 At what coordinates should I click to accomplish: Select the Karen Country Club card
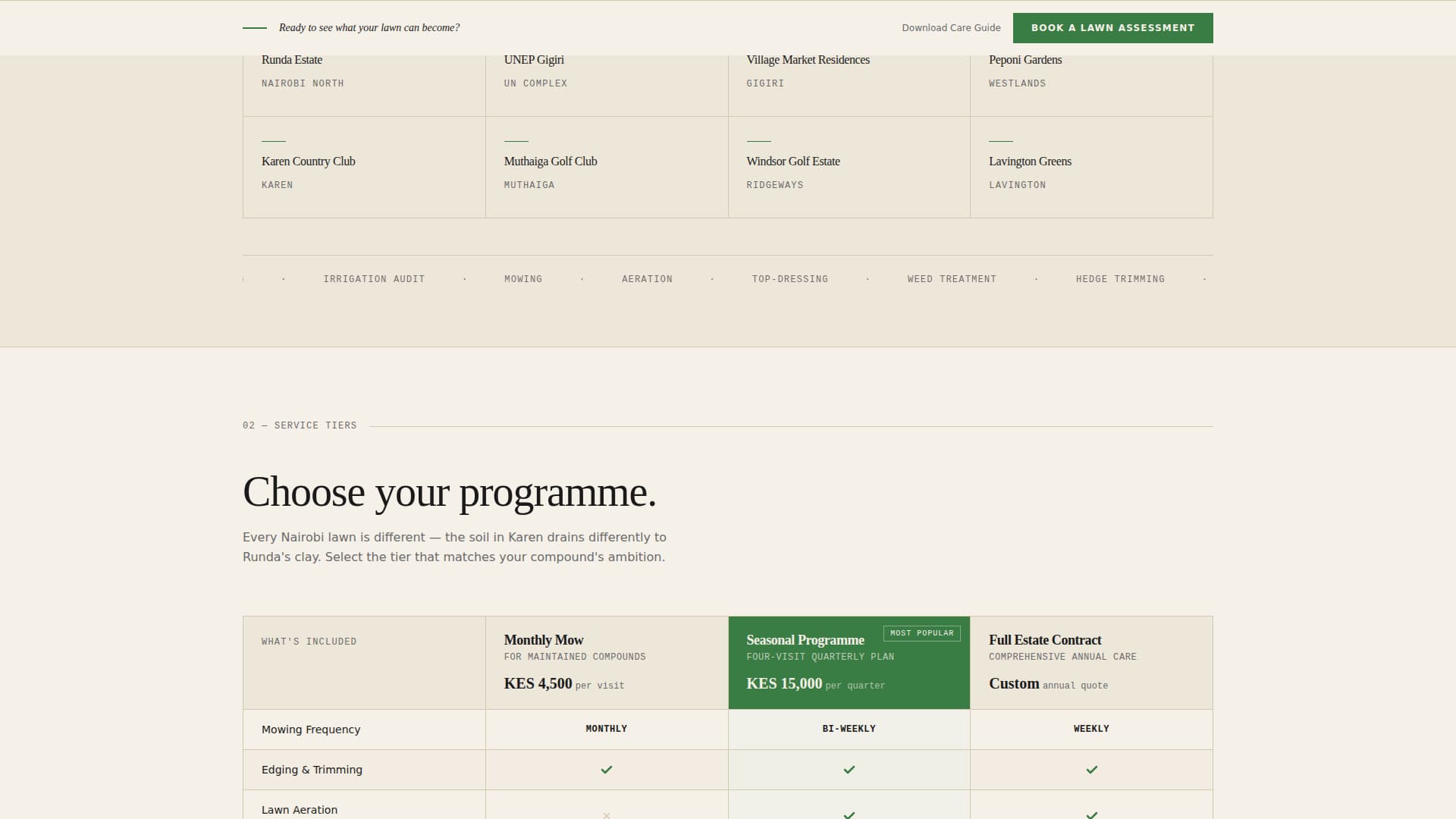point(364,167)
